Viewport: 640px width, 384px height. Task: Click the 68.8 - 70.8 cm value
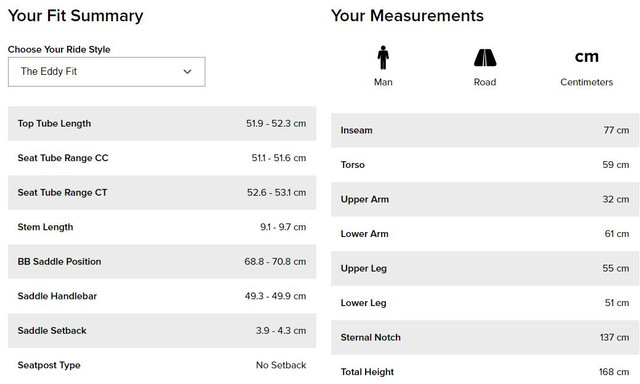275,262
